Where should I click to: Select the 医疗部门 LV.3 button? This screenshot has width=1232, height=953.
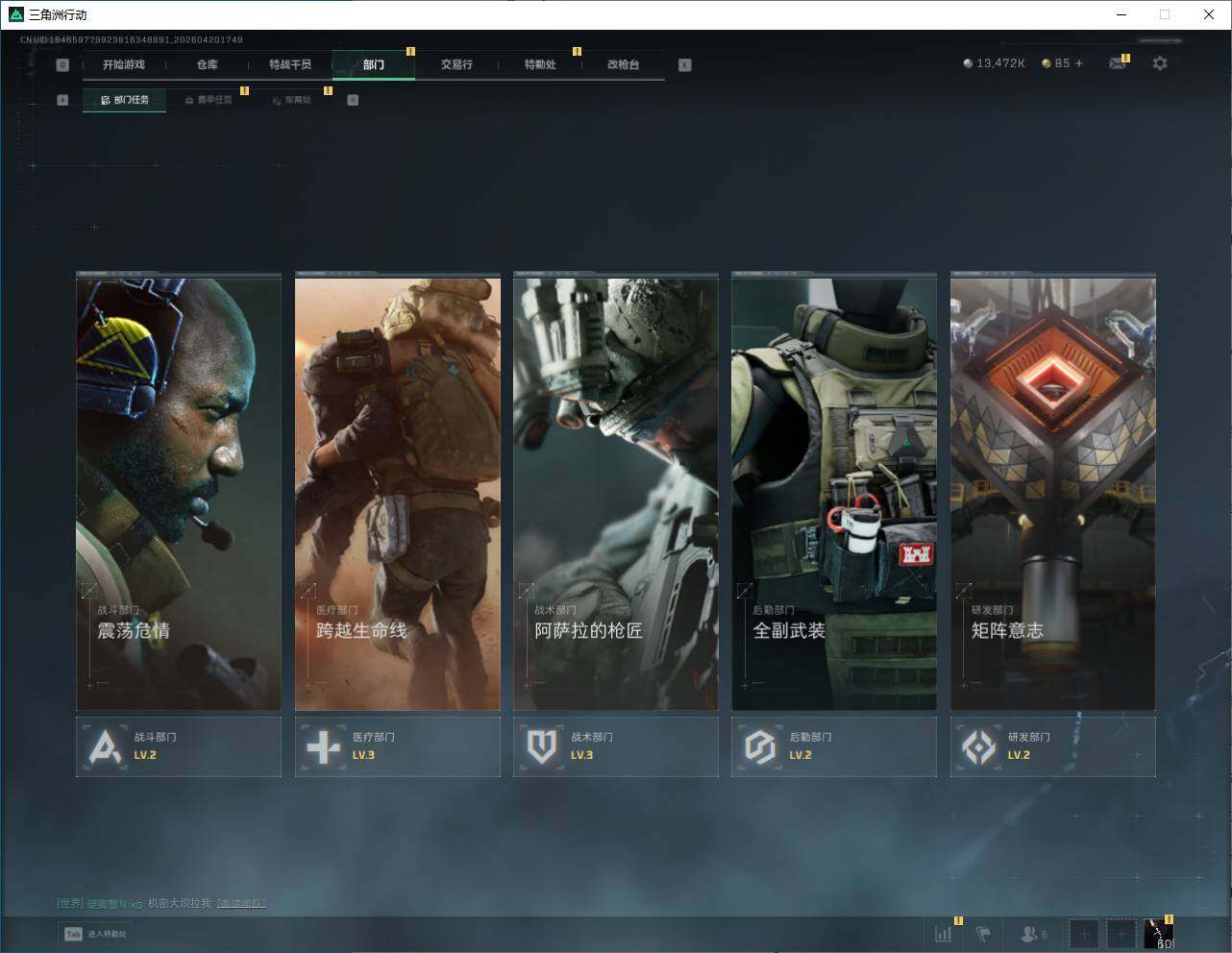398,746
